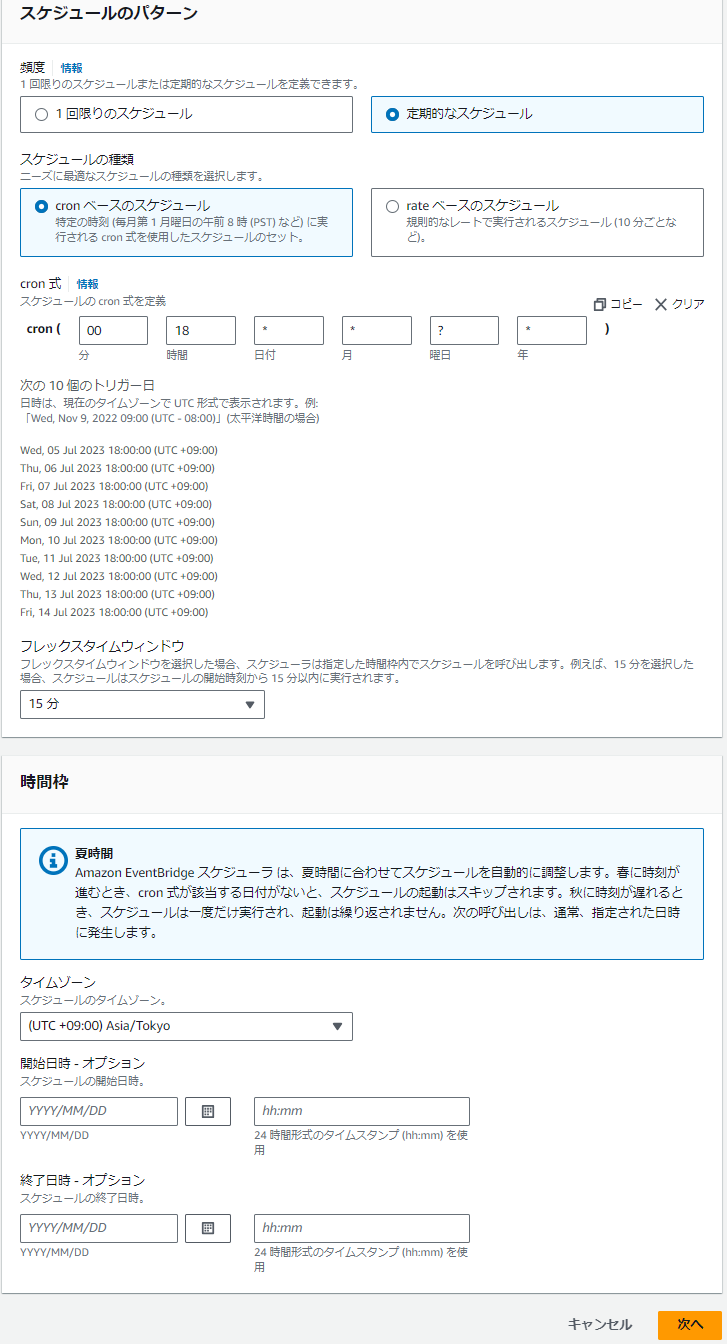Select the one-time schedule radio option
The width and height of the screenshot is (727, 1344).
point(41,115)
